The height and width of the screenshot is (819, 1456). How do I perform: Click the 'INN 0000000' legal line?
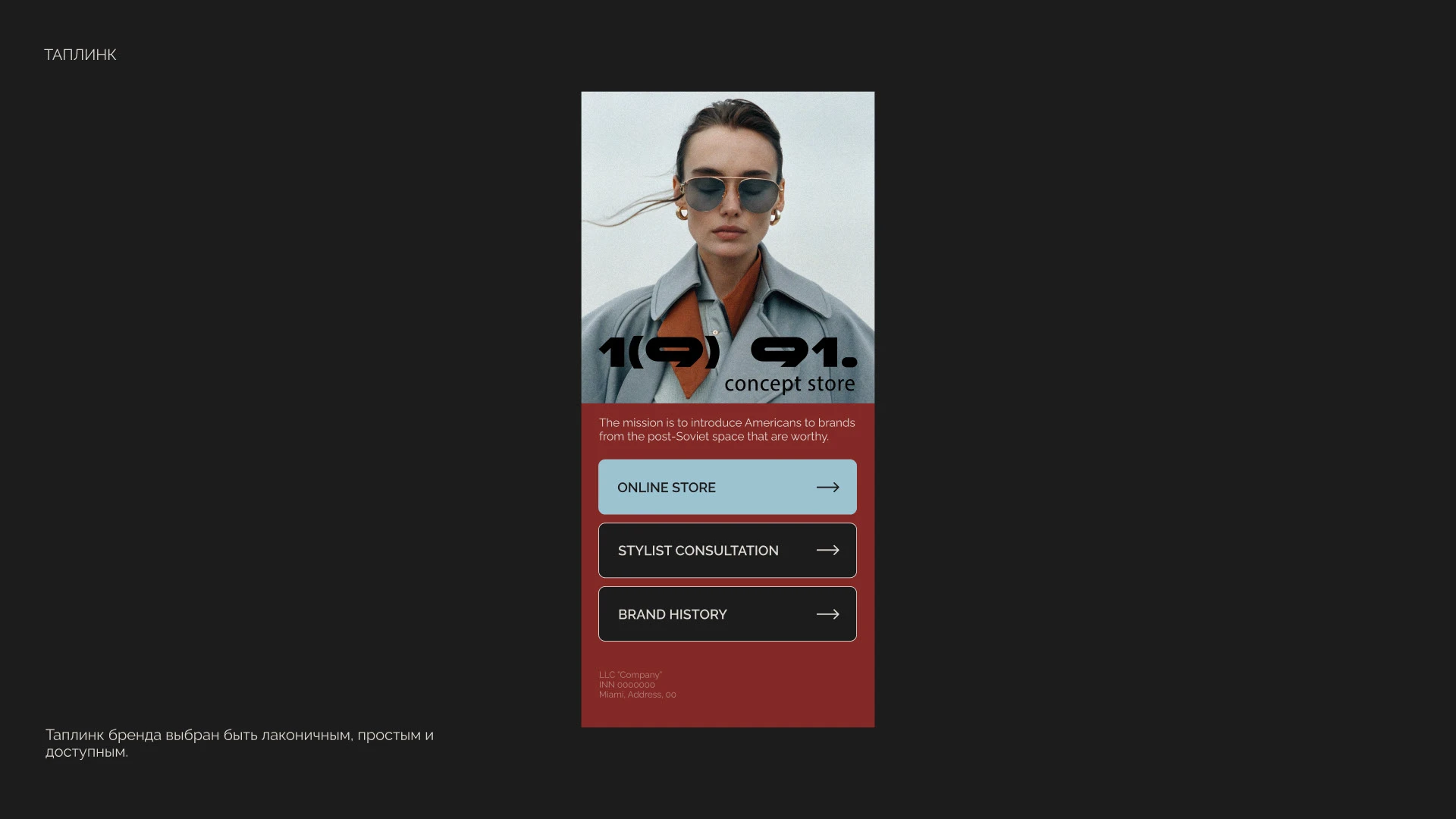click(x=626, y=684)
